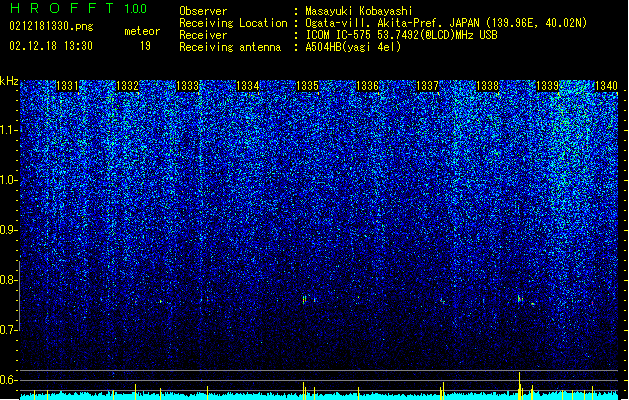Click the Receiving antenna label
Screen dimensions: 629x400
point(230,47)
